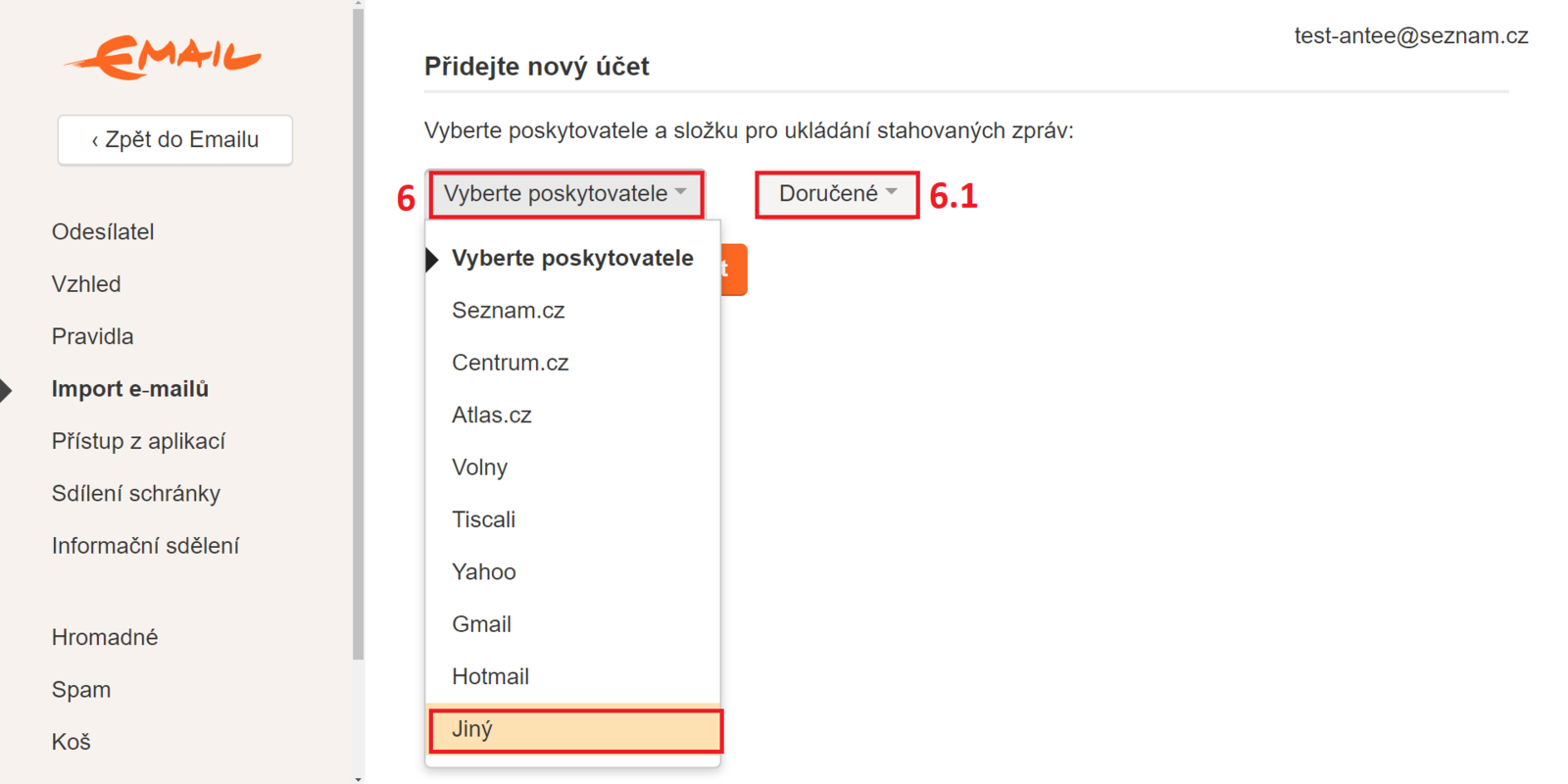Click the Seznam Email logo
The image size is (1568, 784).
tap(163, 57)
